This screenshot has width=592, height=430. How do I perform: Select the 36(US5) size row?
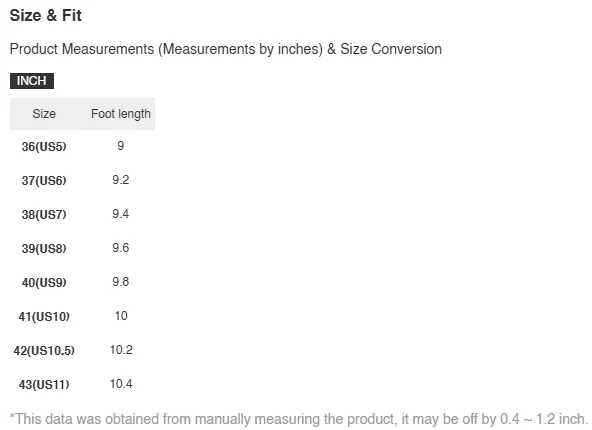(x=82, y=146)
